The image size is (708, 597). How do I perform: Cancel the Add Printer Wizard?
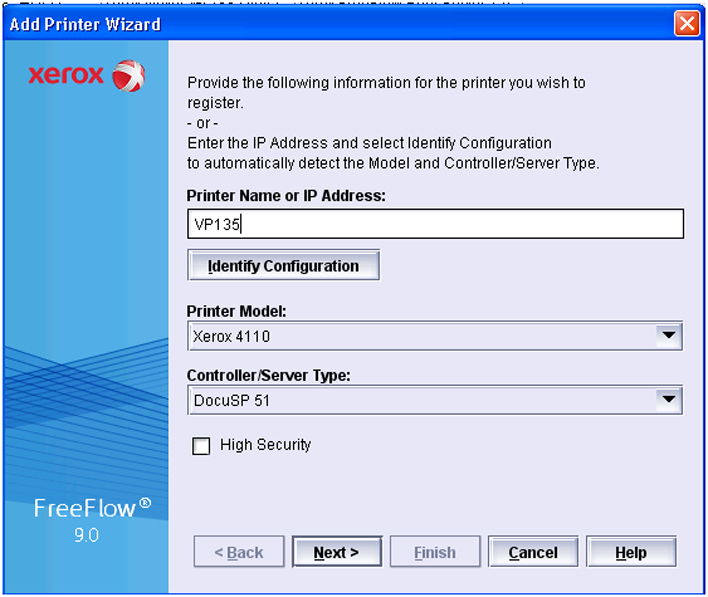point(533,552)
